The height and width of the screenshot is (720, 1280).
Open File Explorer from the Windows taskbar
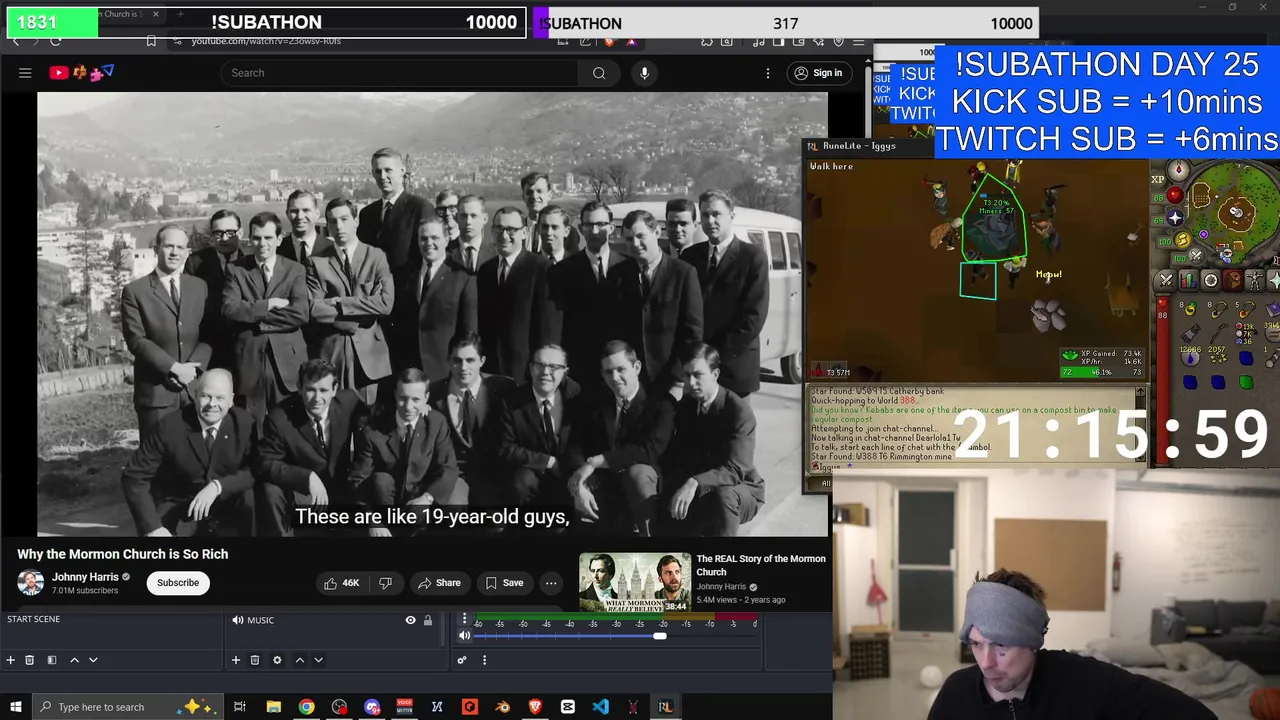(273, 707)
